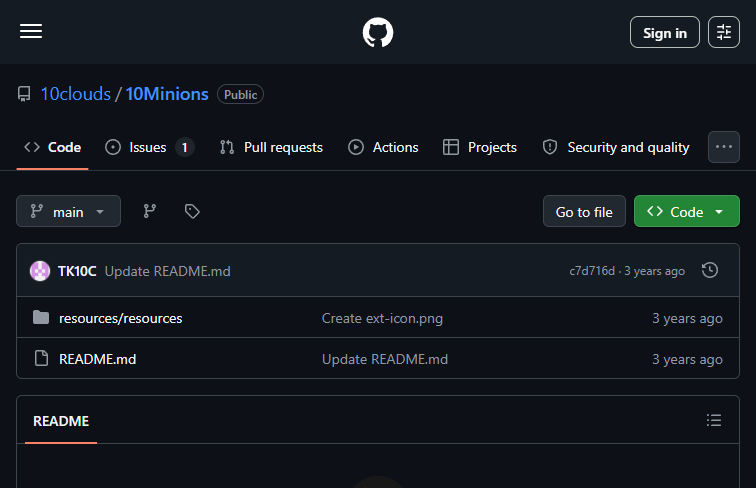View commit history clock icon
The image size is (756, 488).
(710, 270)
